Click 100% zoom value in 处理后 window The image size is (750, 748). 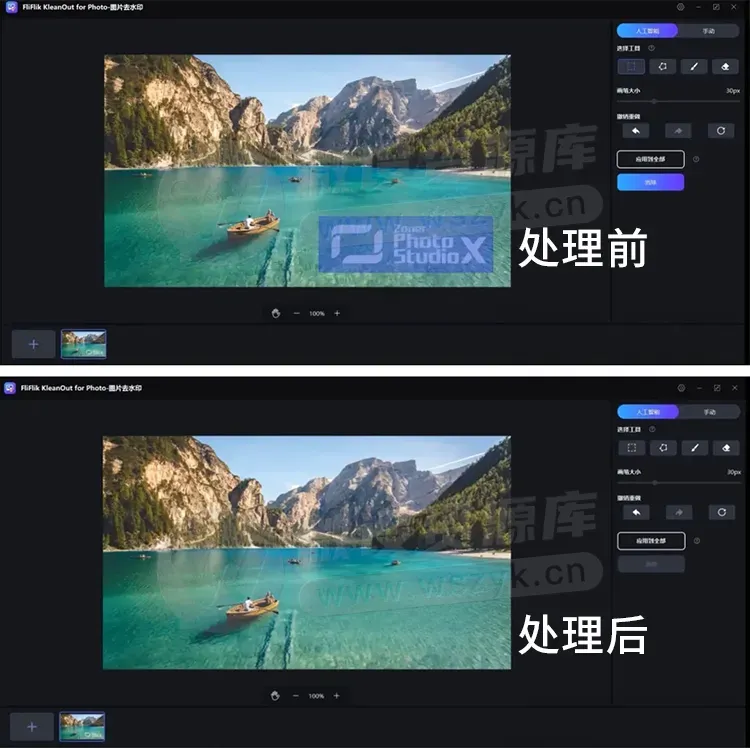point(316,696)
